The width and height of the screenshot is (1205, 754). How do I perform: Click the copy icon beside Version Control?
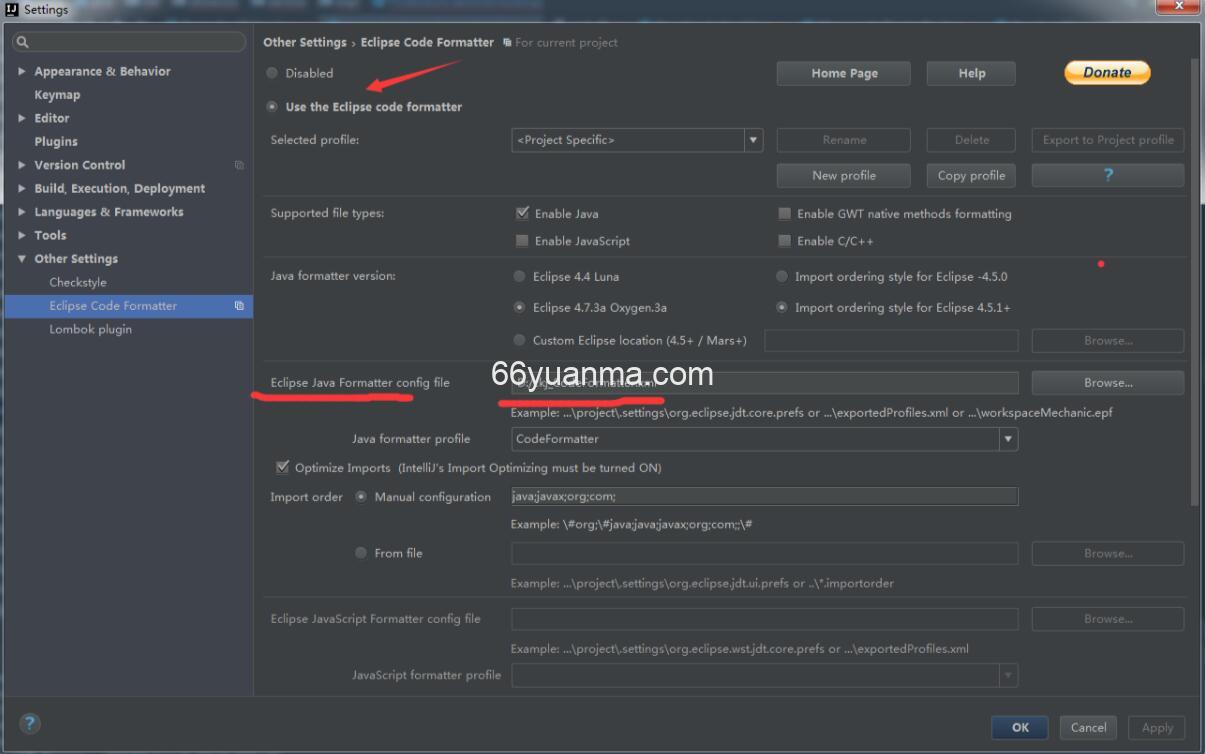(x=239, y=165)
